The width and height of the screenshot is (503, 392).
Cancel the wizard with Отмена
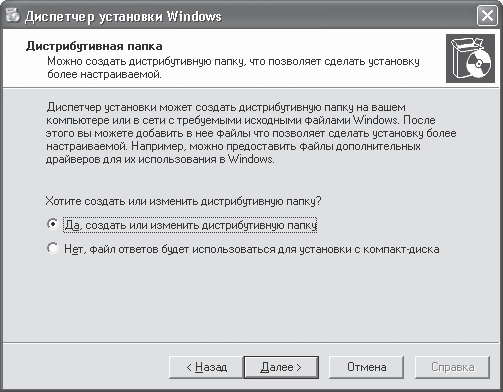pyautogui.click(x=366, y=367)
